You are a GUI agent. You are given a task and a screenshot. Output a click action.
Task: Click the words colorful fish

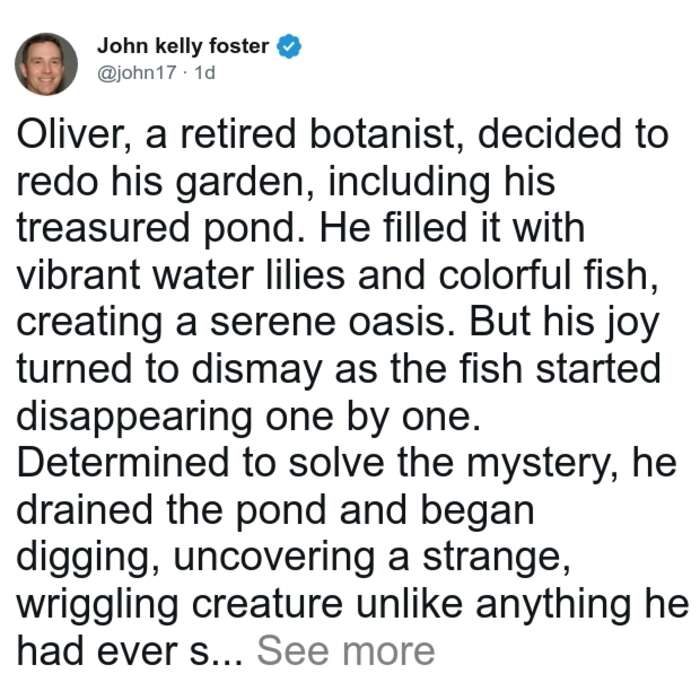(549, 275)
